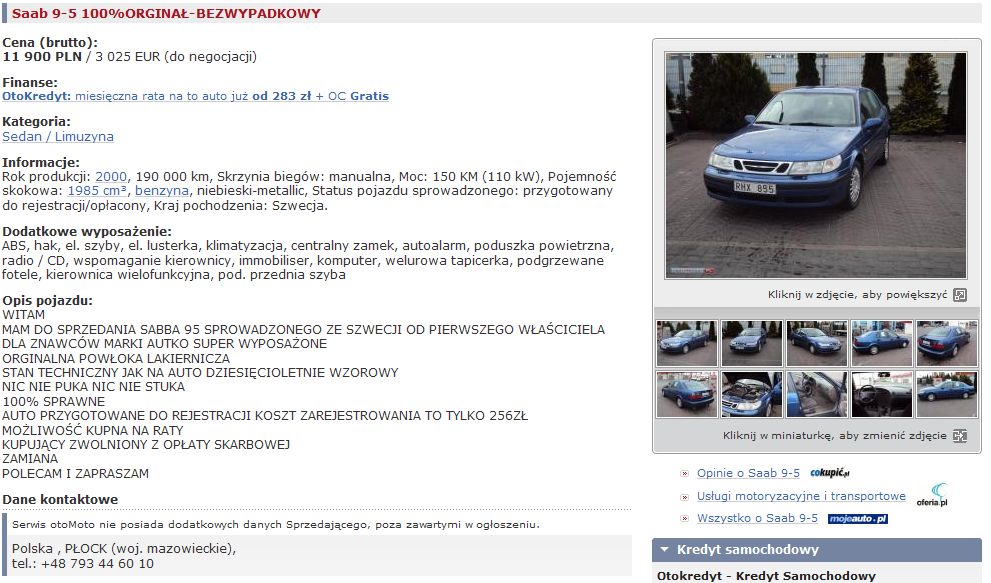This screenshot has width=991, height=583.
Task: Open Usługi motoryzacyjne i transportowe link
Action: tap(801, 496)
